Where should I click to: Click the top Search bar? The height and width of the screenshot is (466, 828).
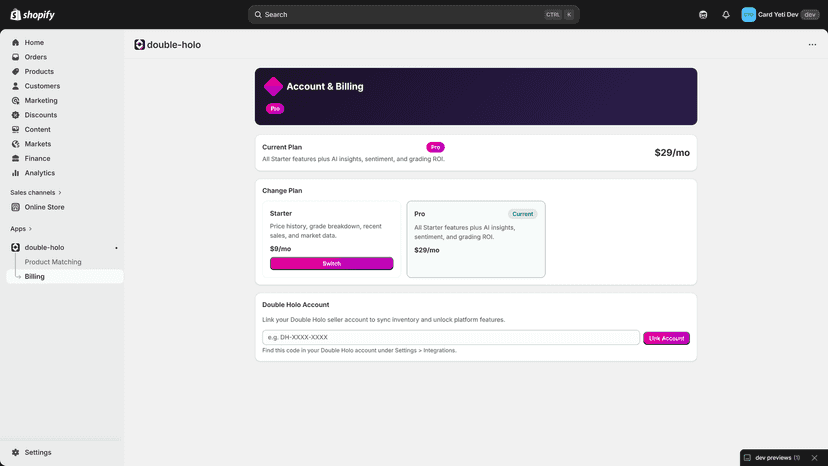coord(413,15)
